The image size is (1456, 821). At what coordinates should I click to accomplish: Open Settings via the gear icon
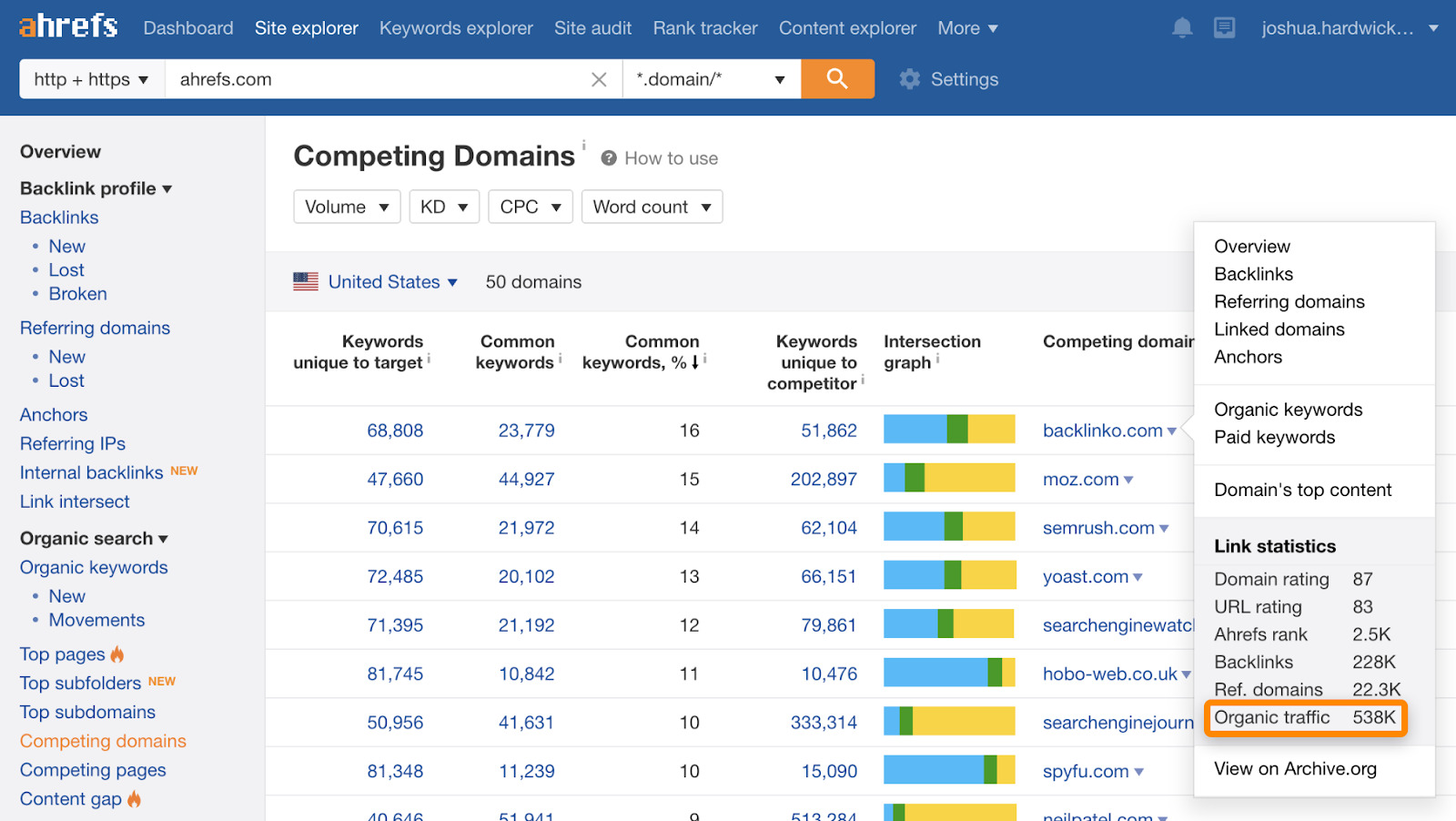[x=908, y=79]
